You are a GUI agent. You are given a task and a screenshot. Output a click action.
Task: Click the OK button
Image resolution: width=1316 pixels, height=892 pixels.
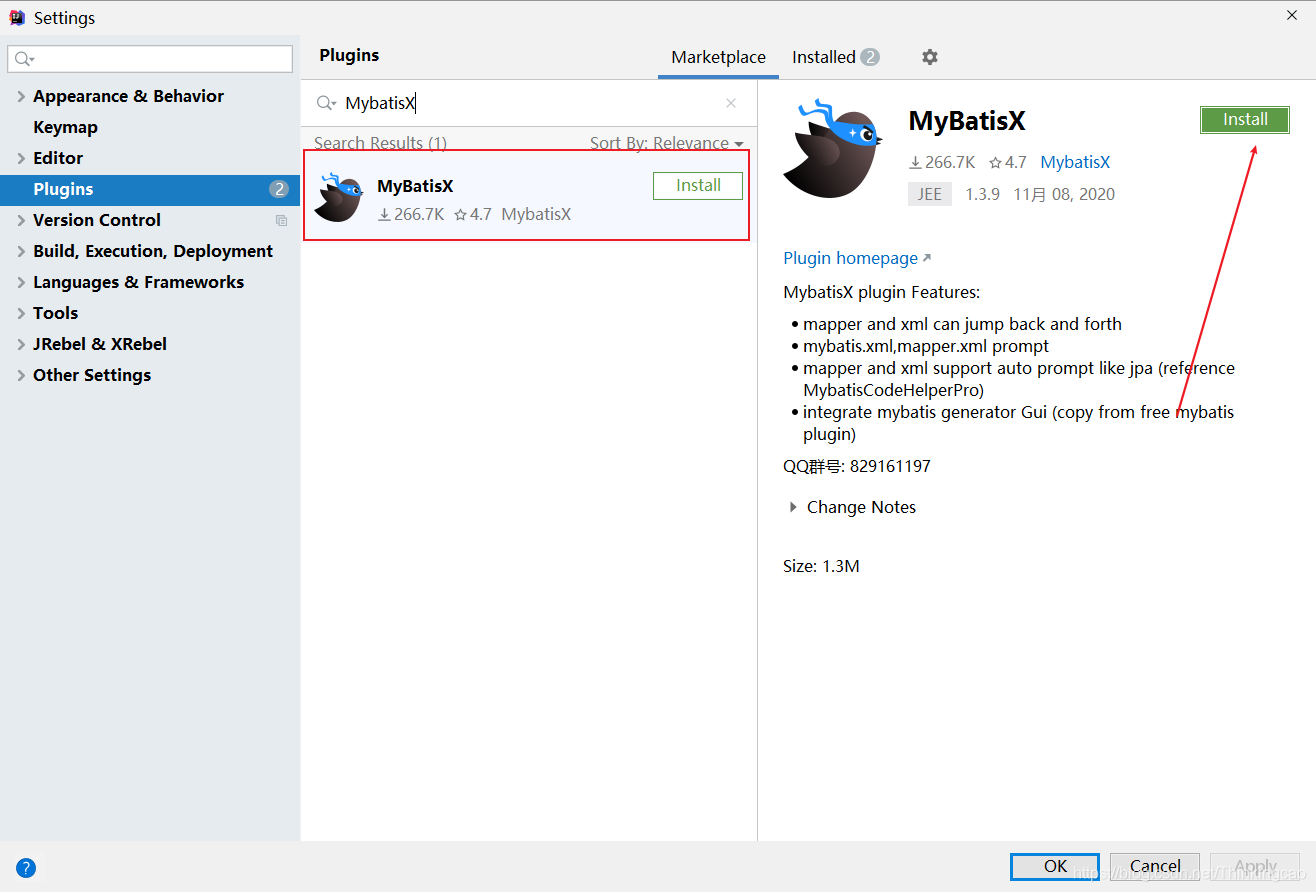pyautogui.click(x=1055, y=866)
